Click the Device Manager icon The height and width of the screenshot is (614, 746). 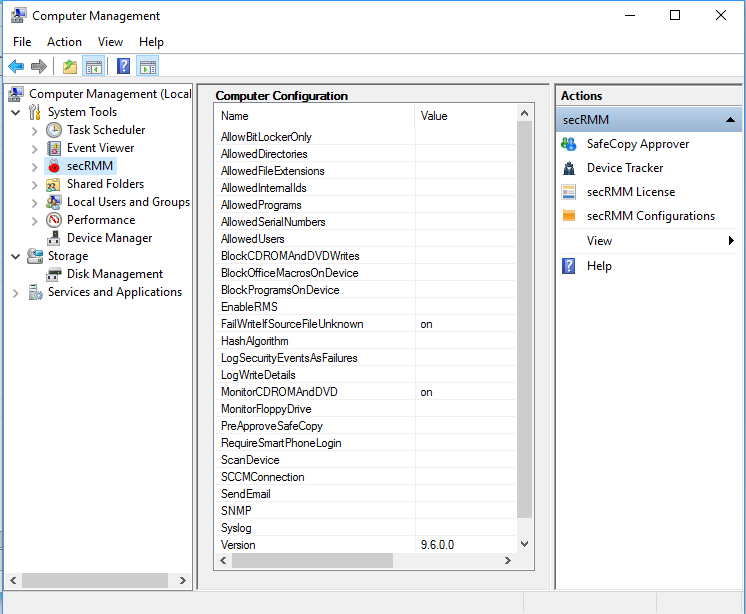click(x=54, y=238)
